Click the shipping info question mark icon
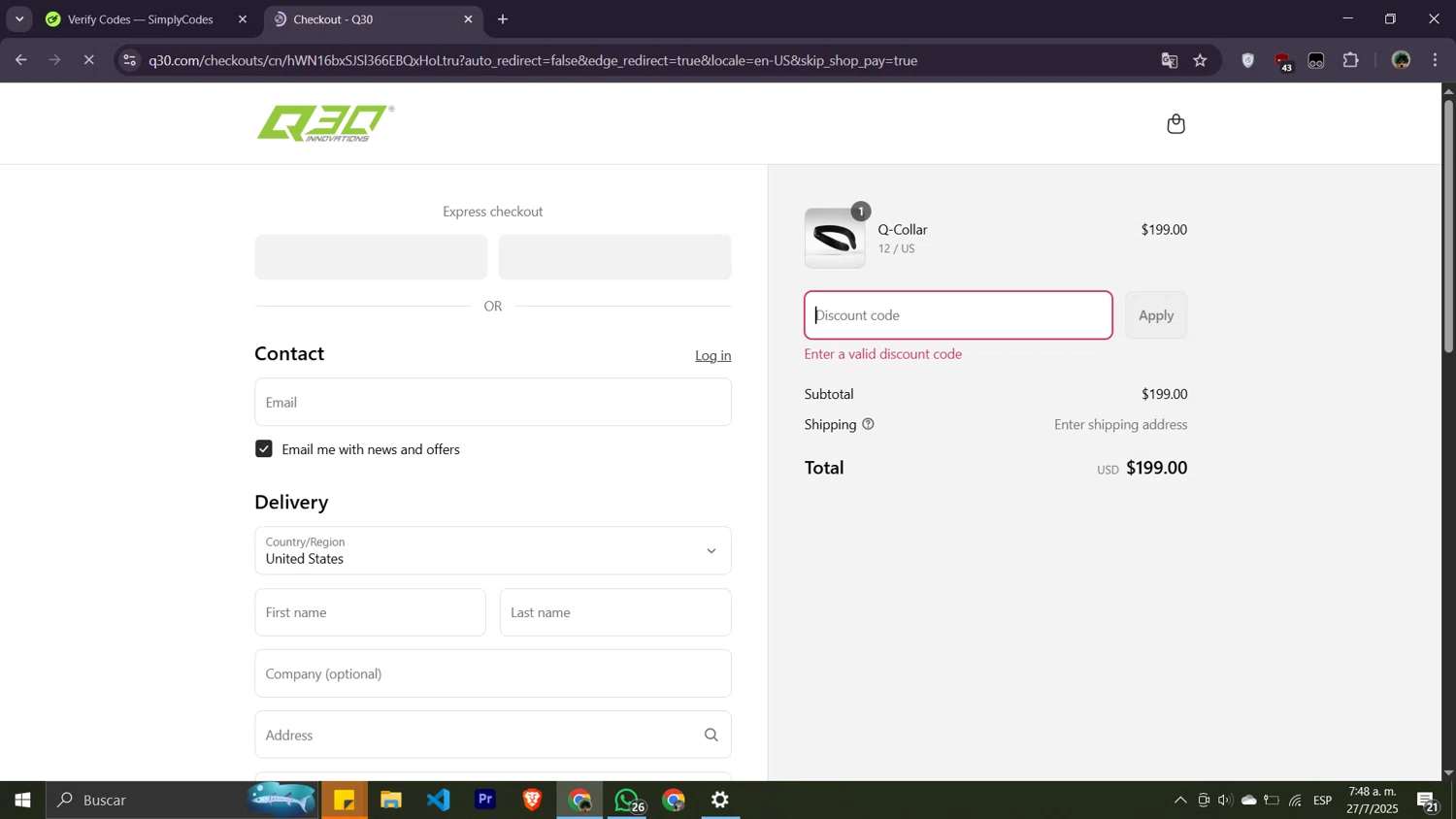 (x=868, y=424)
